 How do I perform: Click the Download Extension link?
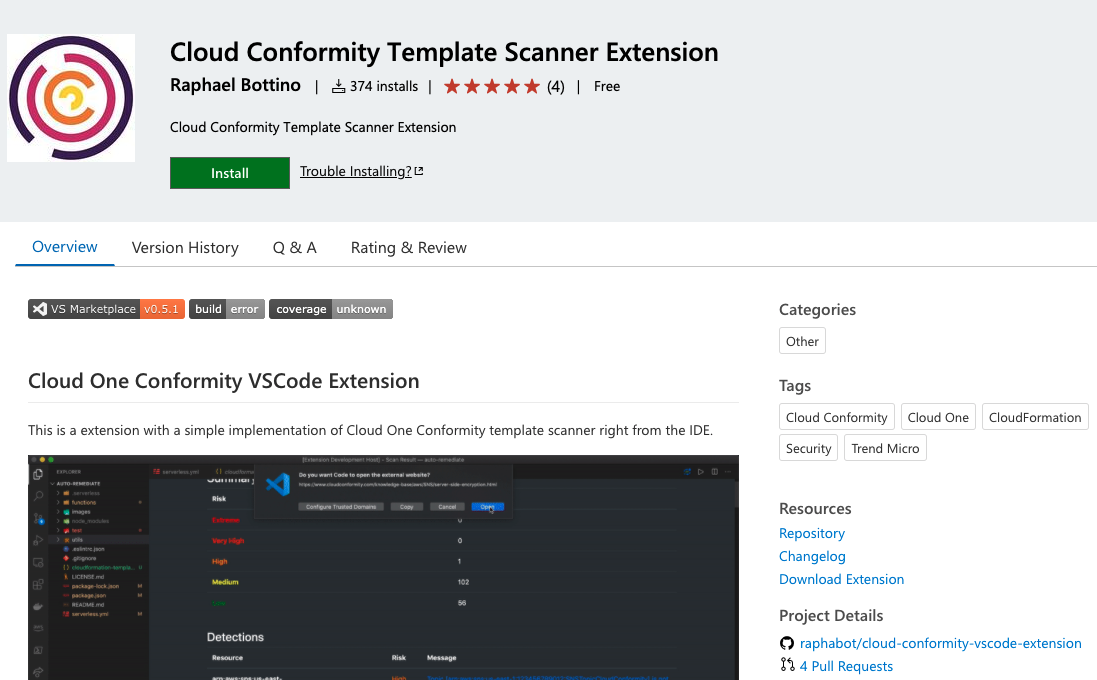tap(841, 579)
